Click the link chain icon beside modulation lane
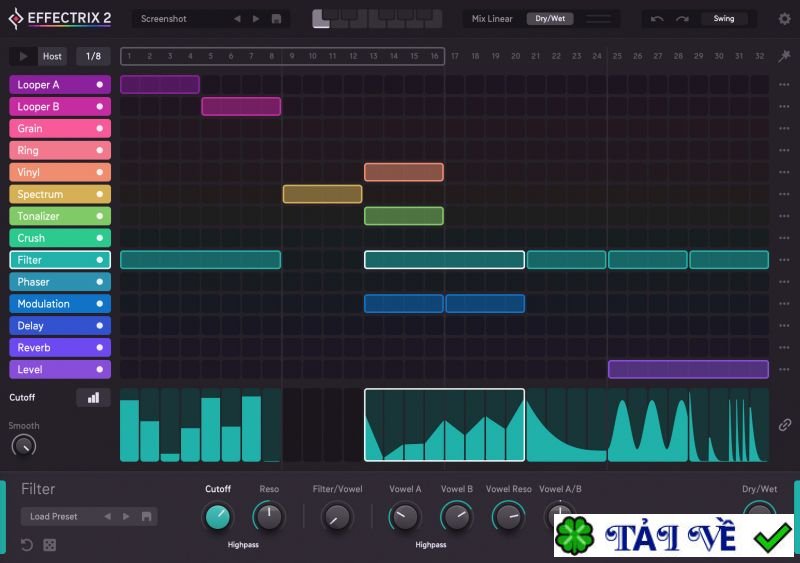The height and width of the screenshot is (563, 800). pos(785,425)
